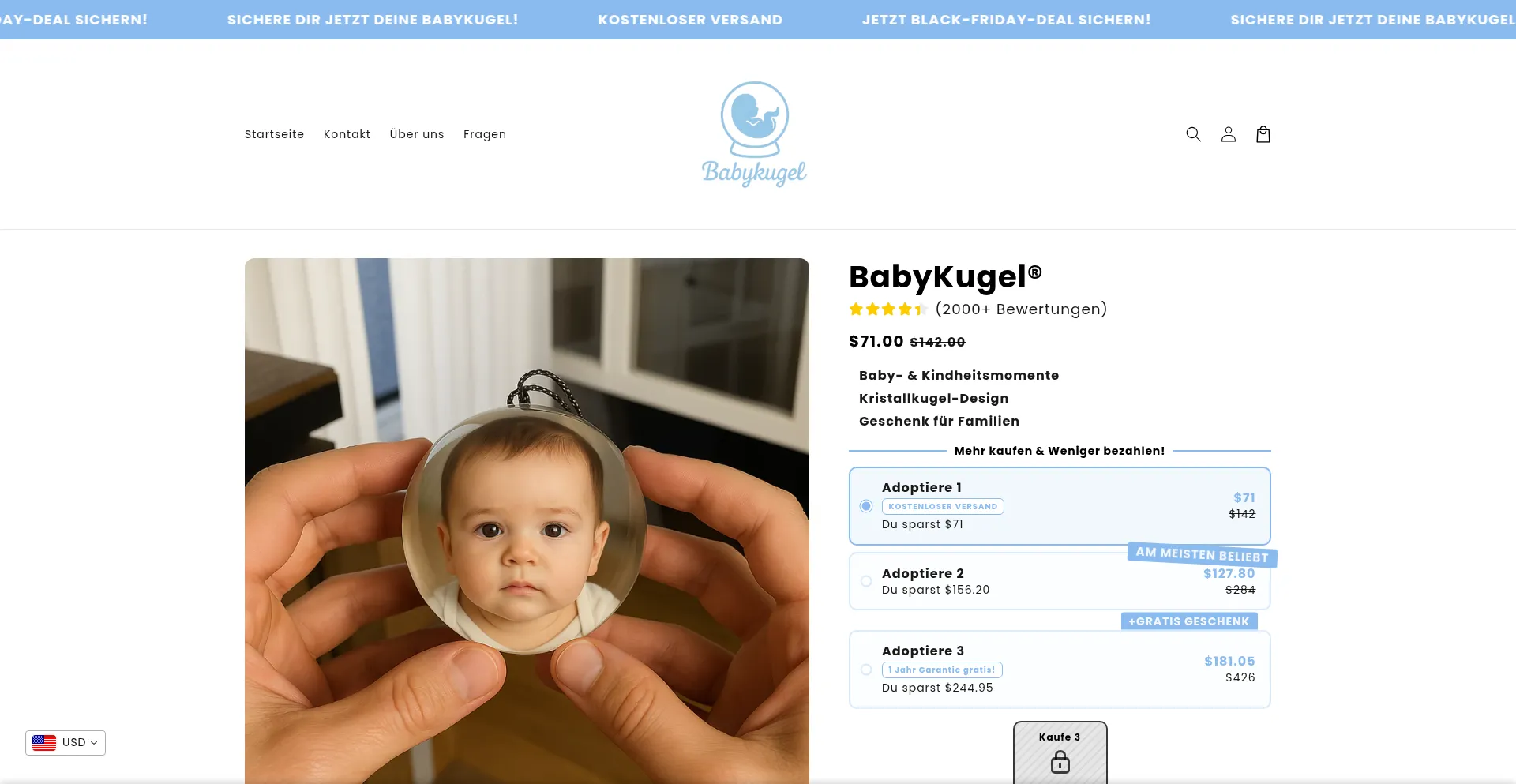1516x784 pixels.
Task: Open the Über uns page
Action: pyautogui.click(x=417, y=134)
